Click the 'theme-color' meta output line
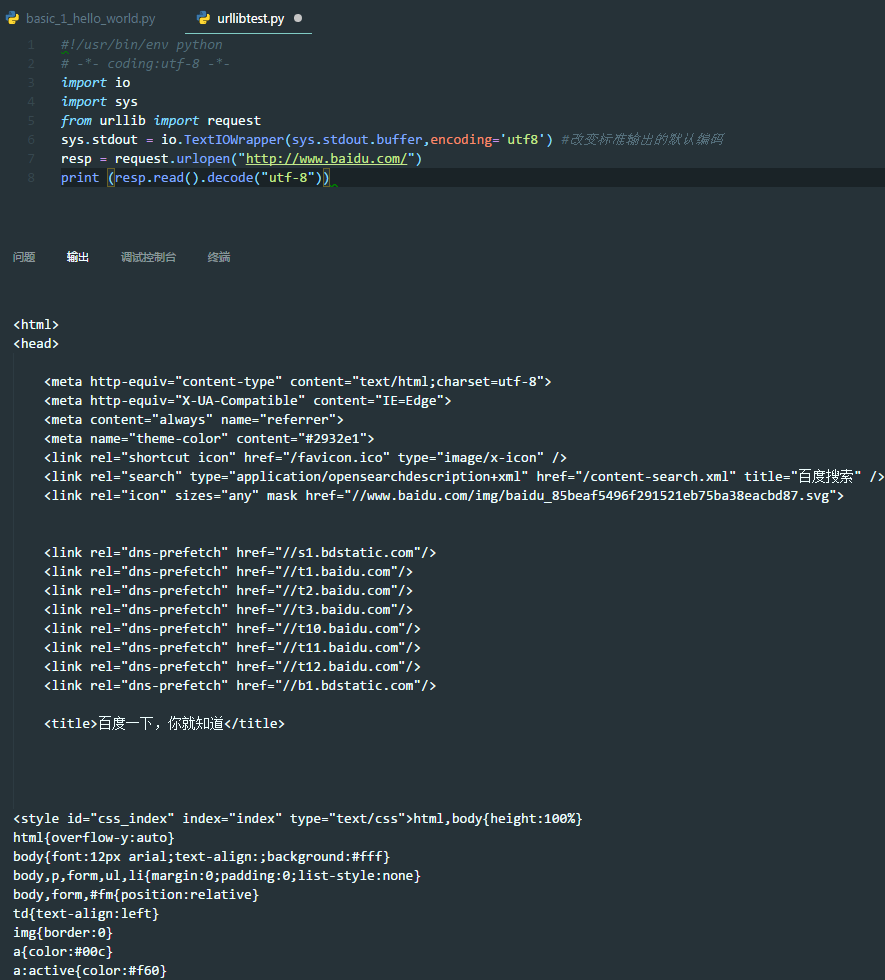The width and height of the screenshot is (885, 980). point(209,439)
